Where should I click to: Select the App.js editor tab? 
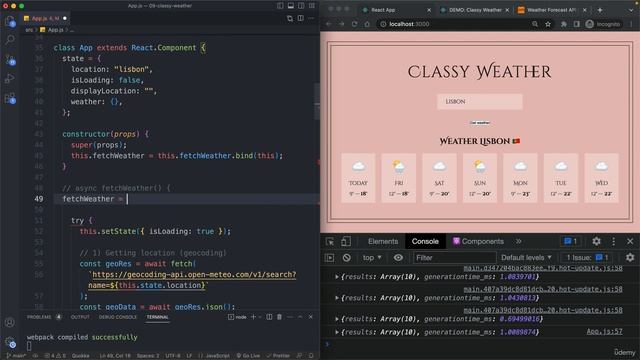pyautogui.click(x=45, y=18)
